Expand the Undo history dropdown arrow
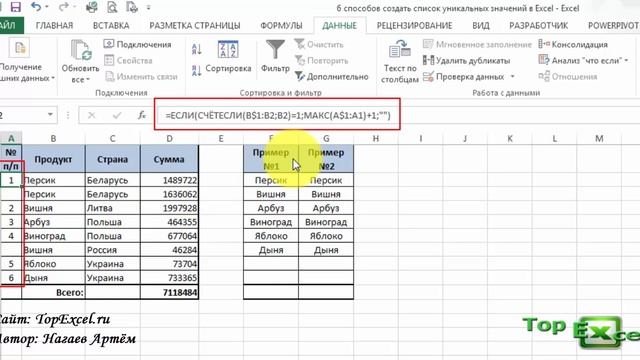Image resolution: width=640 pixels, height=360 pixels. click(x=47, y=7)
